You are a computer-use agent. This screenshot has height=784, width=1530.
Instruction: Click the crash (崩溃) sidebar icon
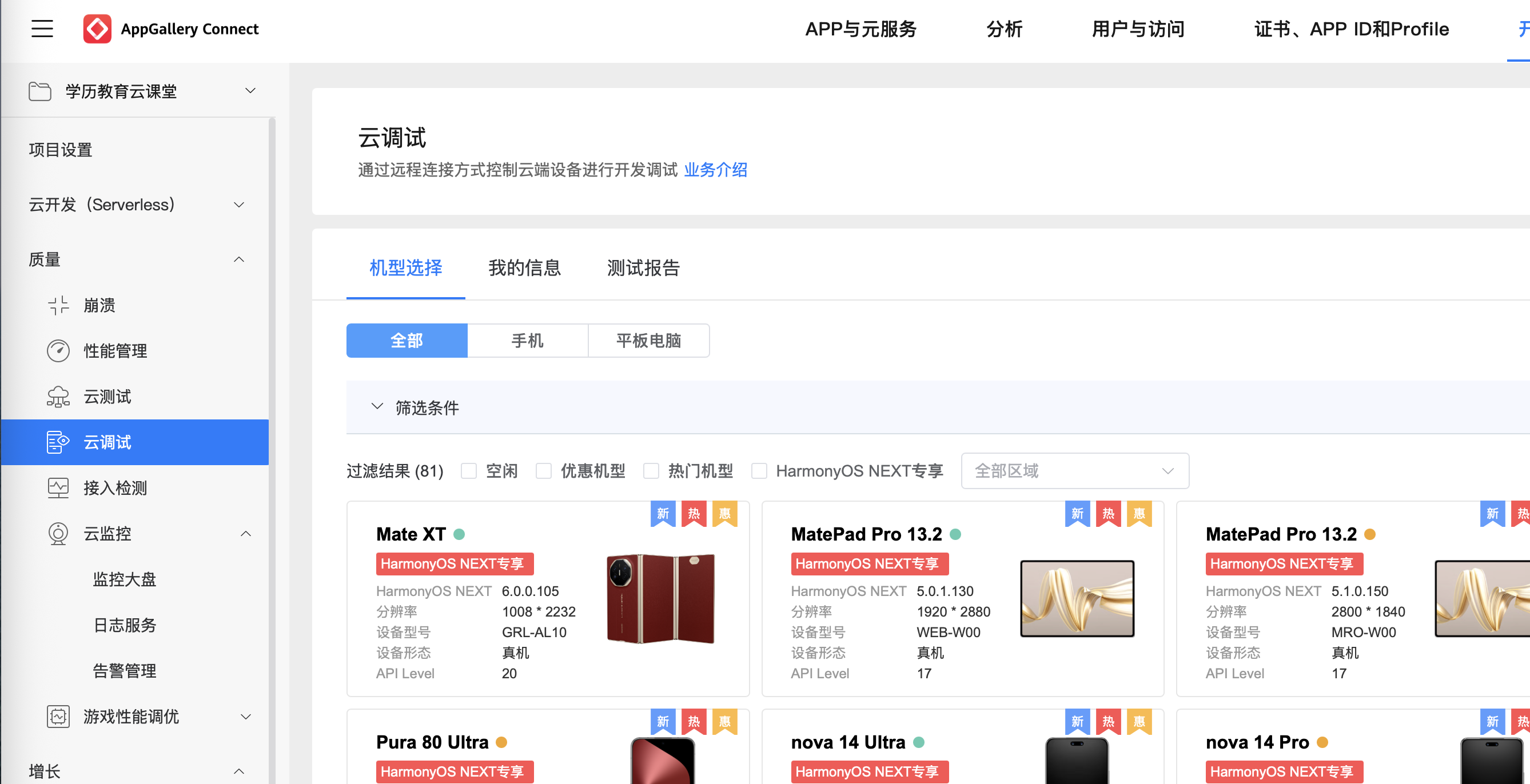(58, 305)
